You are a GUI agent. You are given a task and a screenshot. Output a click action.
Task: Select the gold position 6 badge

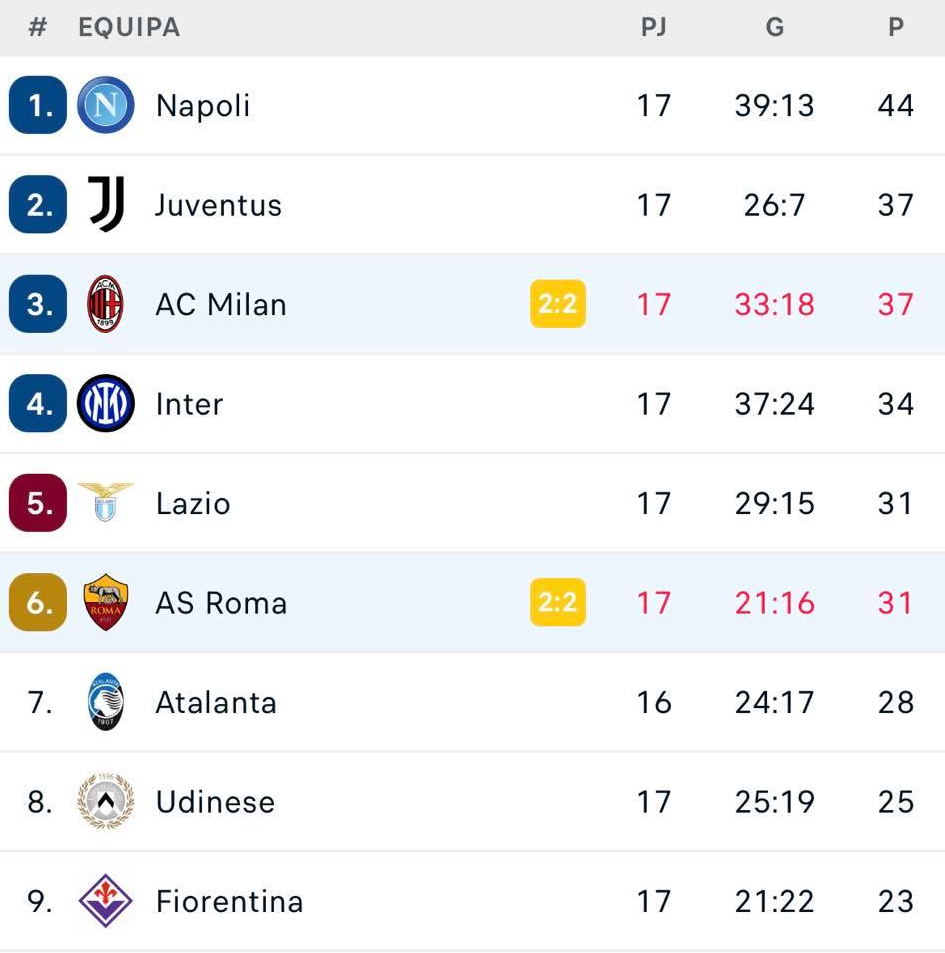38,602
